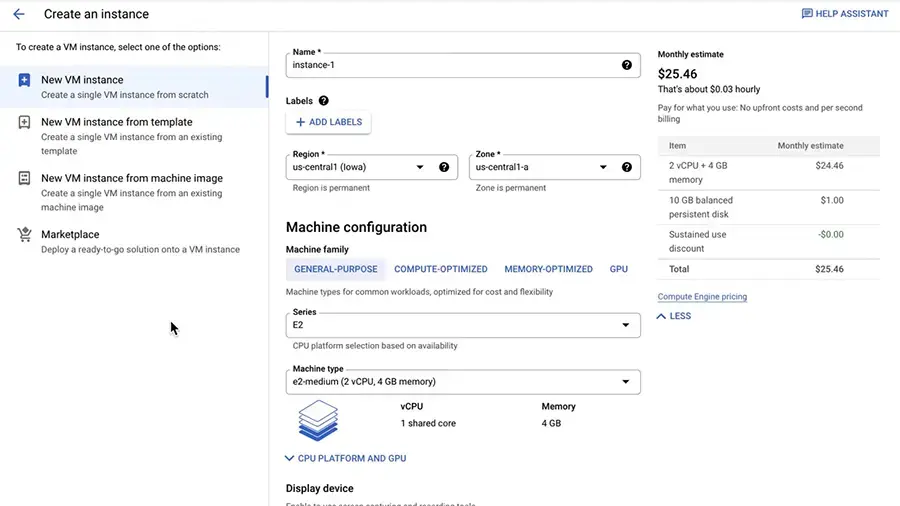Image resolution: width=900 pixels, height=506 pixels.
Task: Click the Display device heading
Action: [320, 489]
